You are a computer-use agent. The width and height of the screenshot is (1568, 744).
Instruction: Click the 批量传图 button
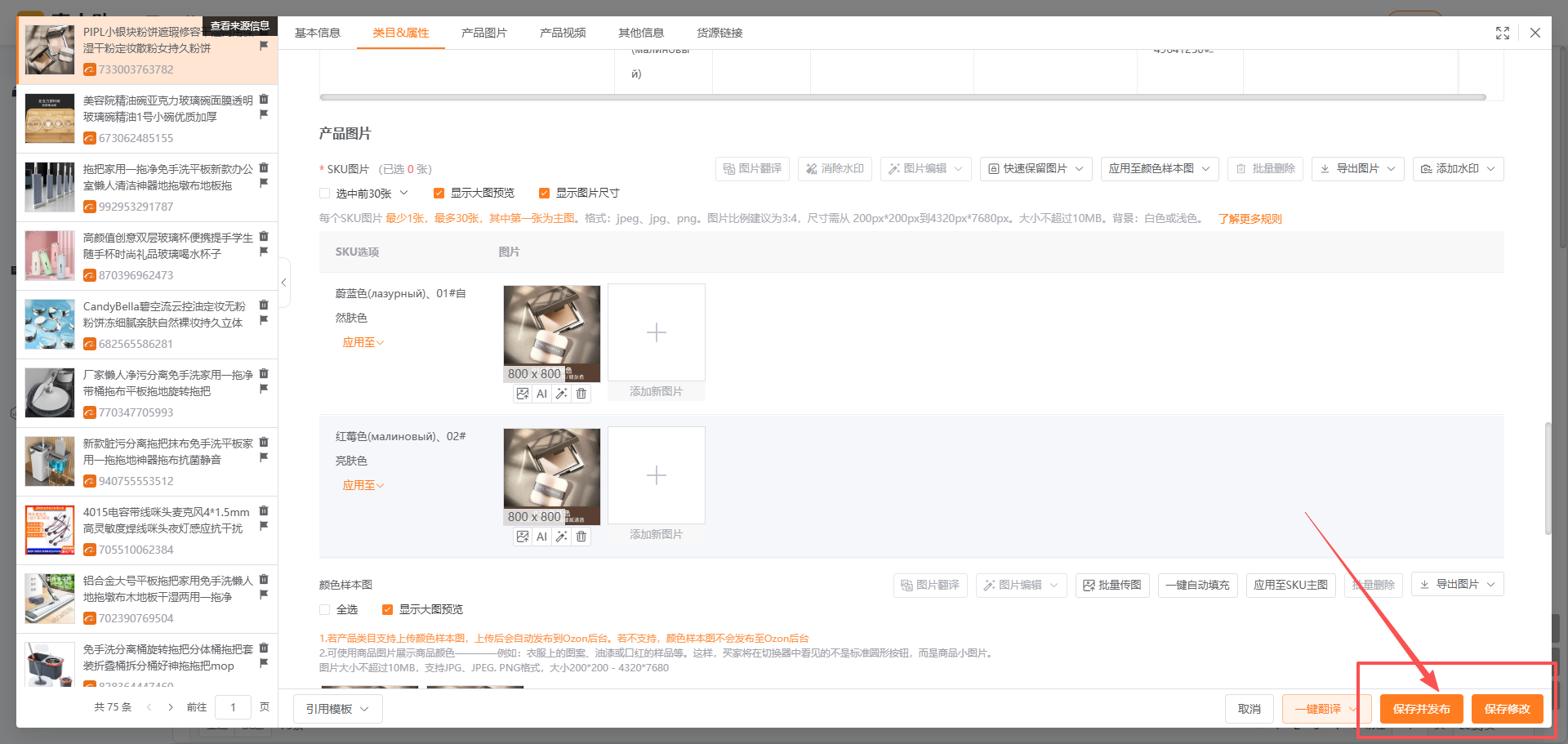1112,586
